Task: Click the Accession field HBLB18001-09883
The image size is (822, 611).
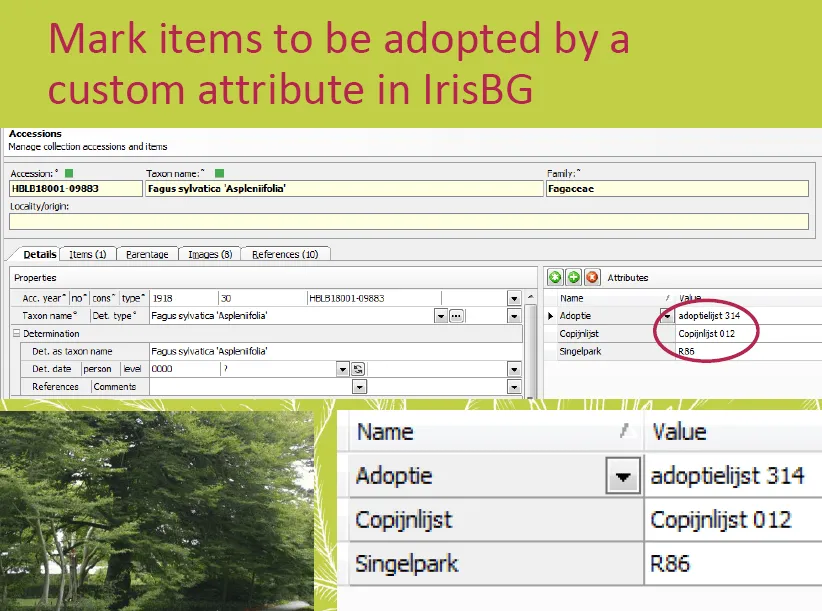Action: 75,189
